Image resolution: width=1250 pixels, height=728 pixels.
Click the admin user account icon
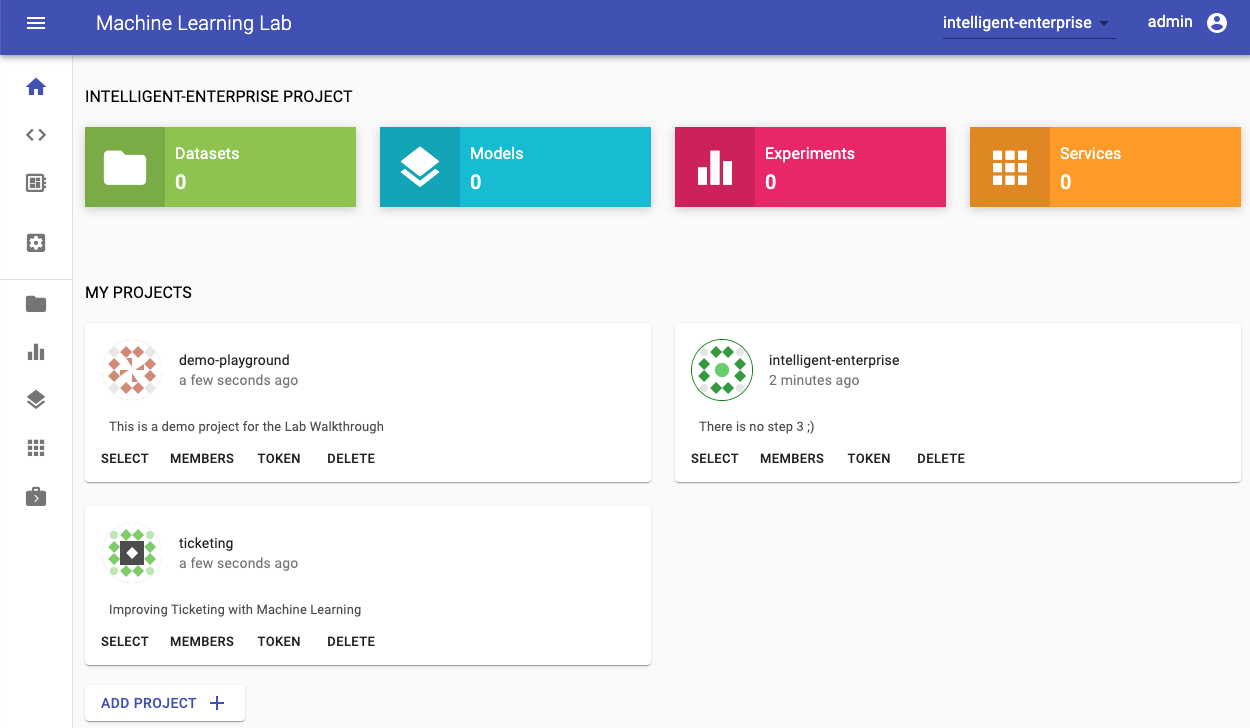coord(1216,23)
